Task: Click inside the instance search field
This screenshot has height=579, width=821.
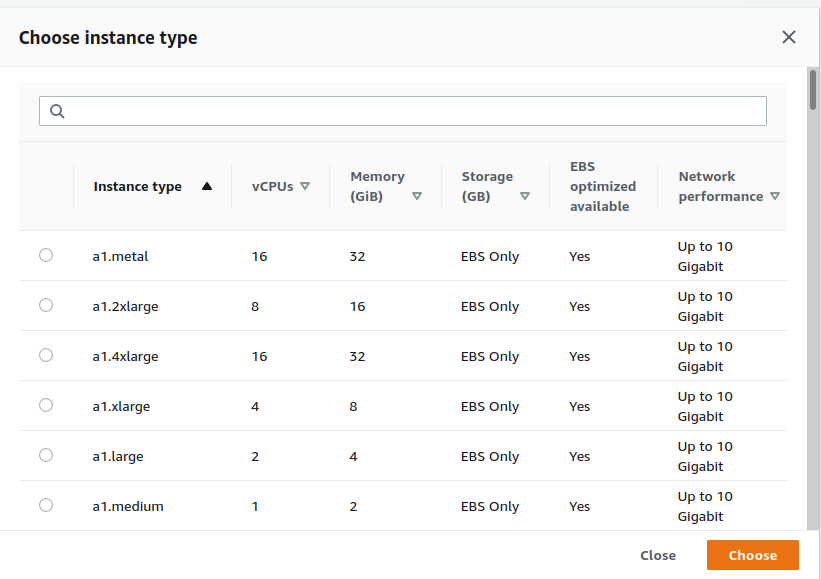Action: tap(400, 110)
